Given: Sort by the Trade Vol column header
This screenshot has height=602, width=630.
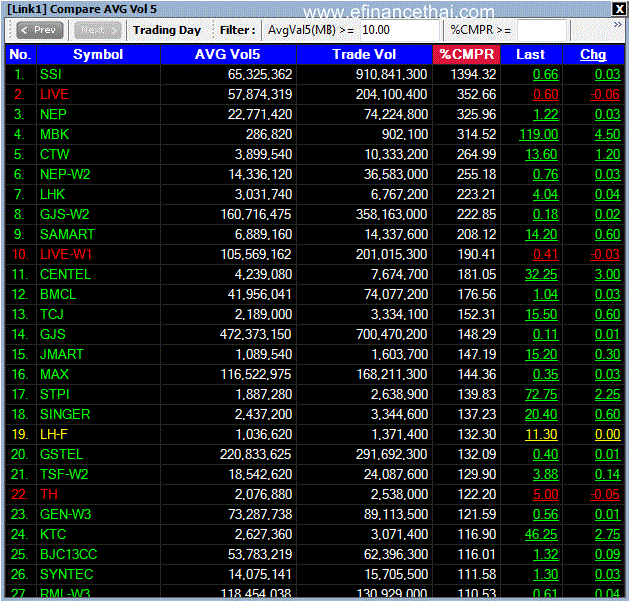Looking at the screenshot, I should tap(364, 54).
